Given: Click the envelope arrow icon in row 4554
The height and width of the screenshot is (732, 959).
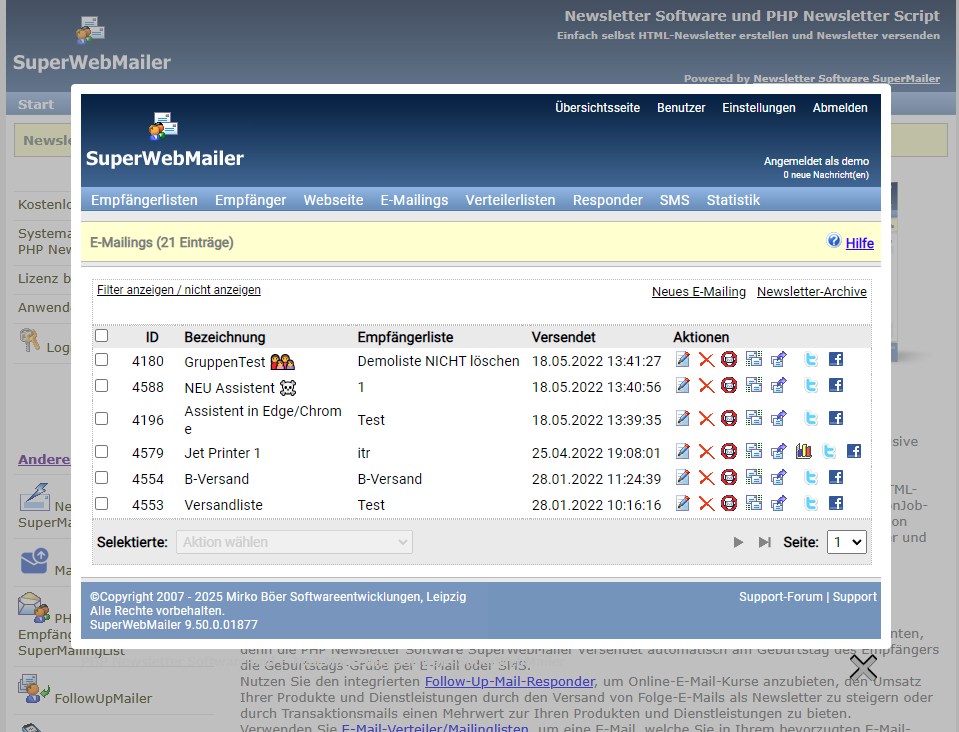Looking at the screenshot, I should click(x=779, y=477).
